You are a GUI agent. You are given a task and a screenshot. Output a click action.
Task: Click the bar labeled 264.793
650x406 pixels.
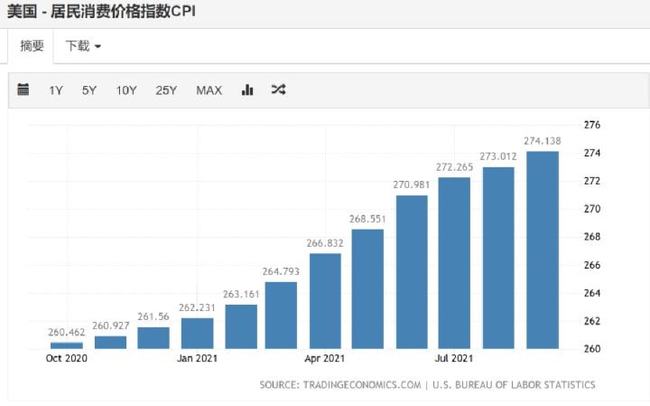click(x=281, y=316)
